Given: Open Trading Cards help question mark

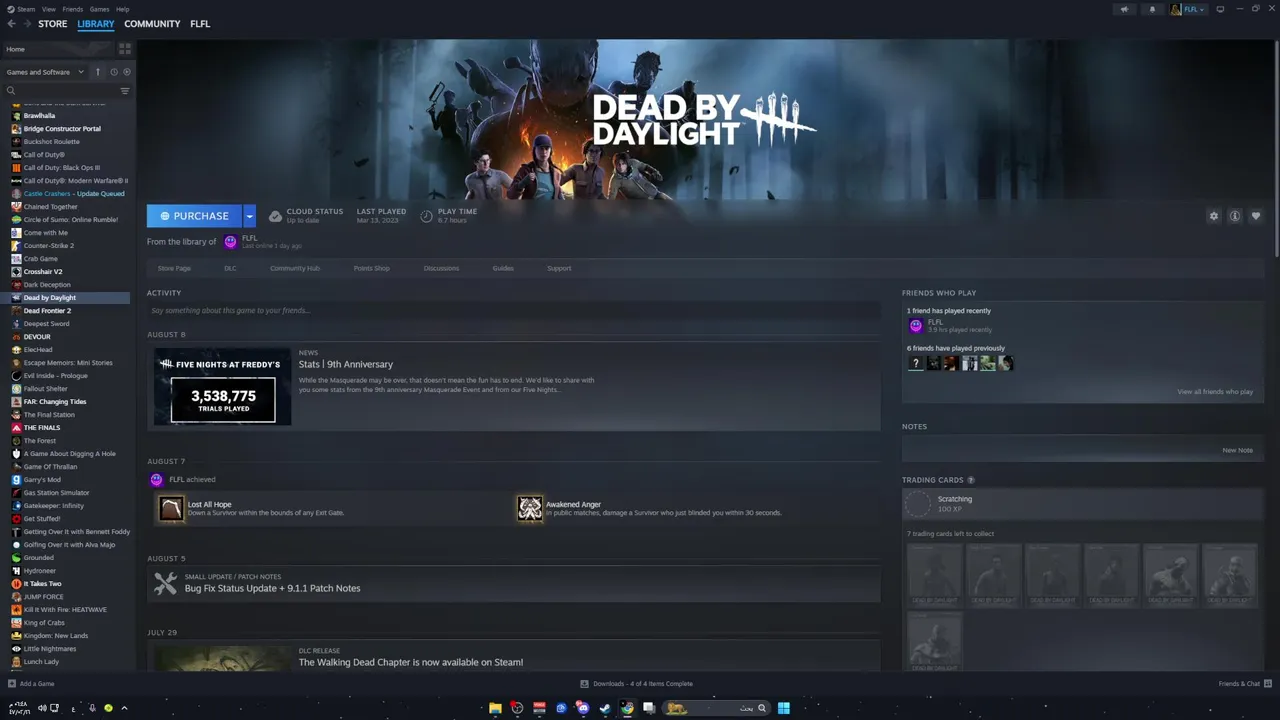Looking at the screenshot, I should (x=971, y=480).
